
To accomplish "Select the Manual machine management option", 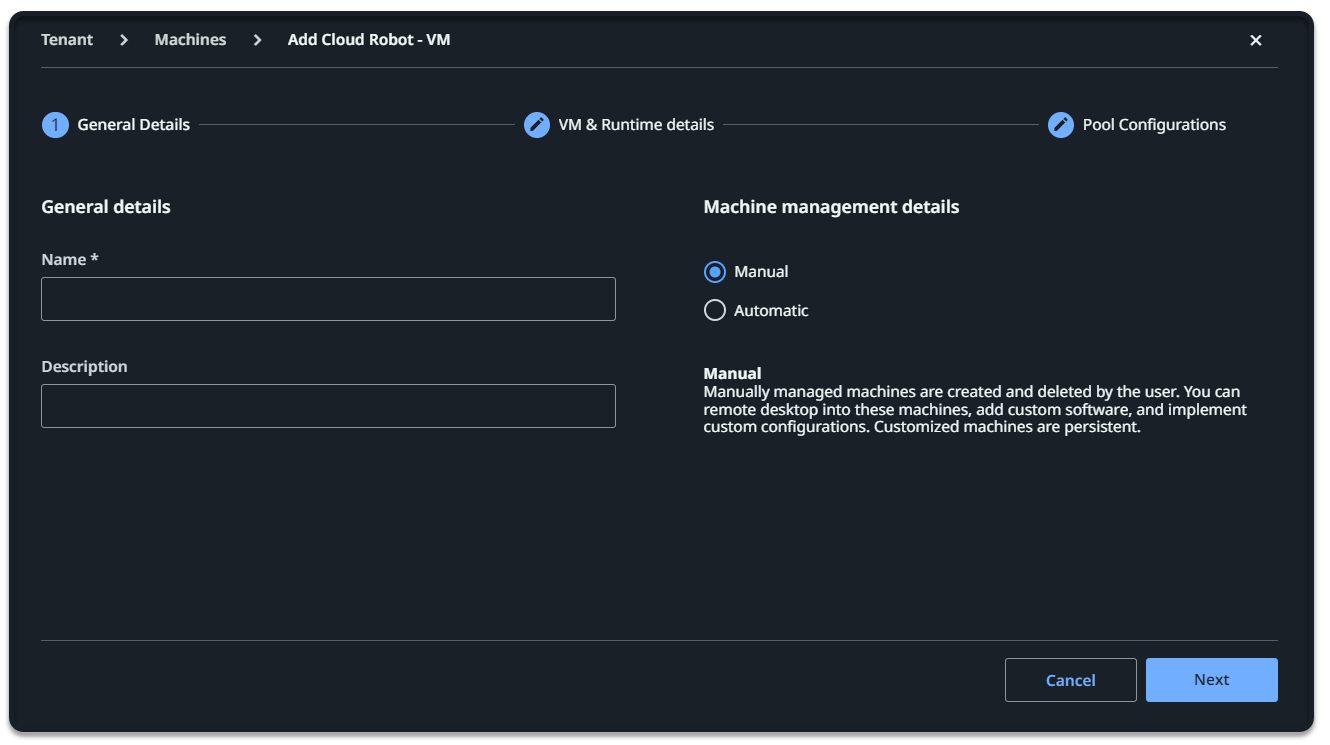I will pos(715,271).
